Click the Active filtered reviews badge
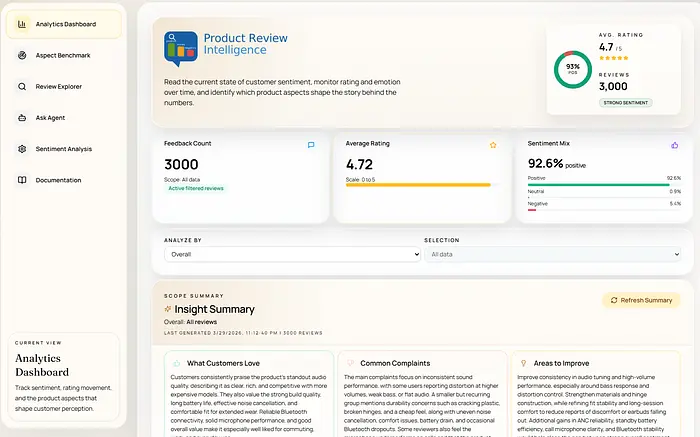700x437 pixels. (196, 188)
